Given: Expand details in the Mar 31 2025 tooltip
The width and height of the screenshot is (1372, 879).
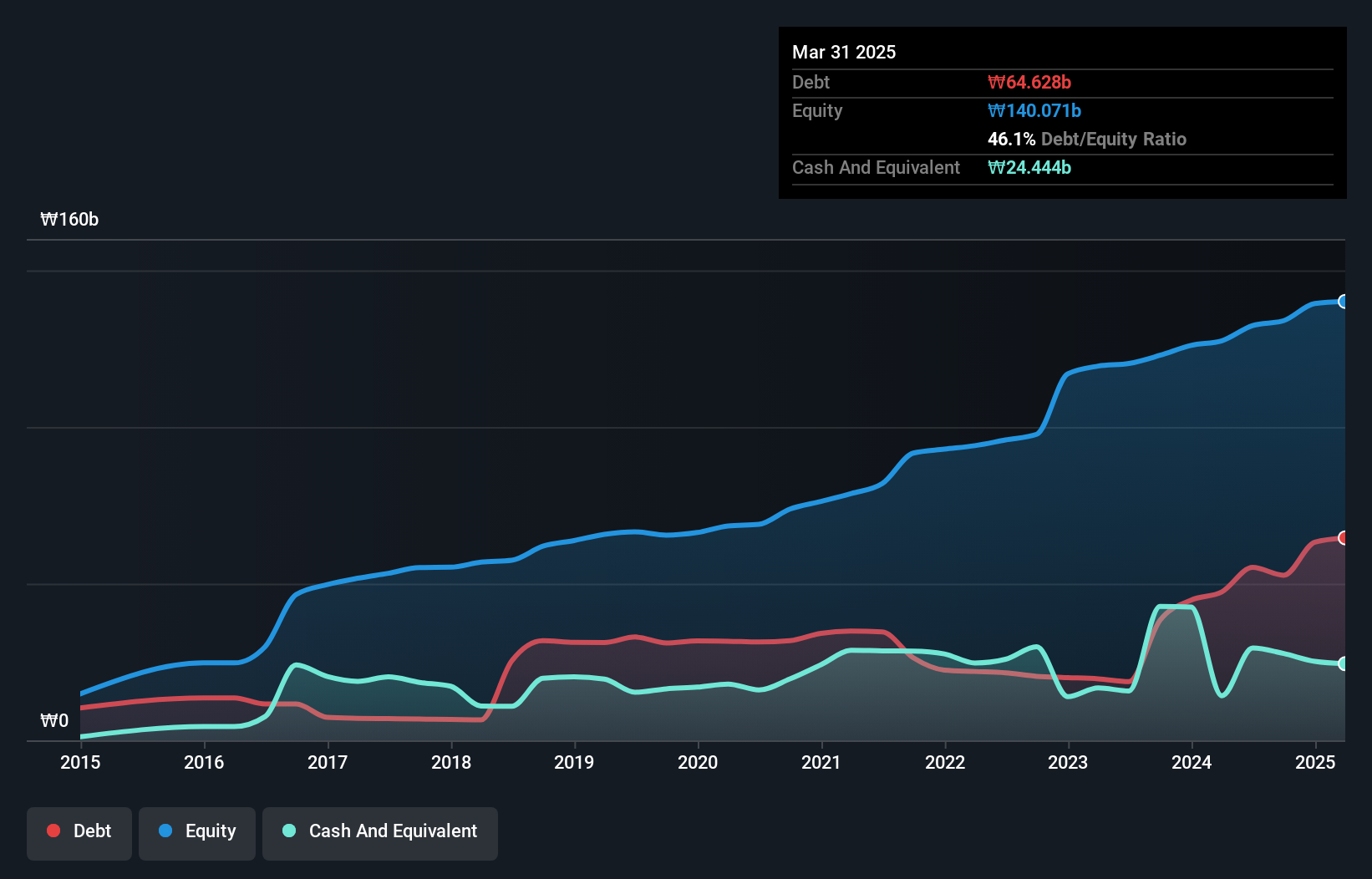Looking at the screenshot, I should [x=844, y=52].
